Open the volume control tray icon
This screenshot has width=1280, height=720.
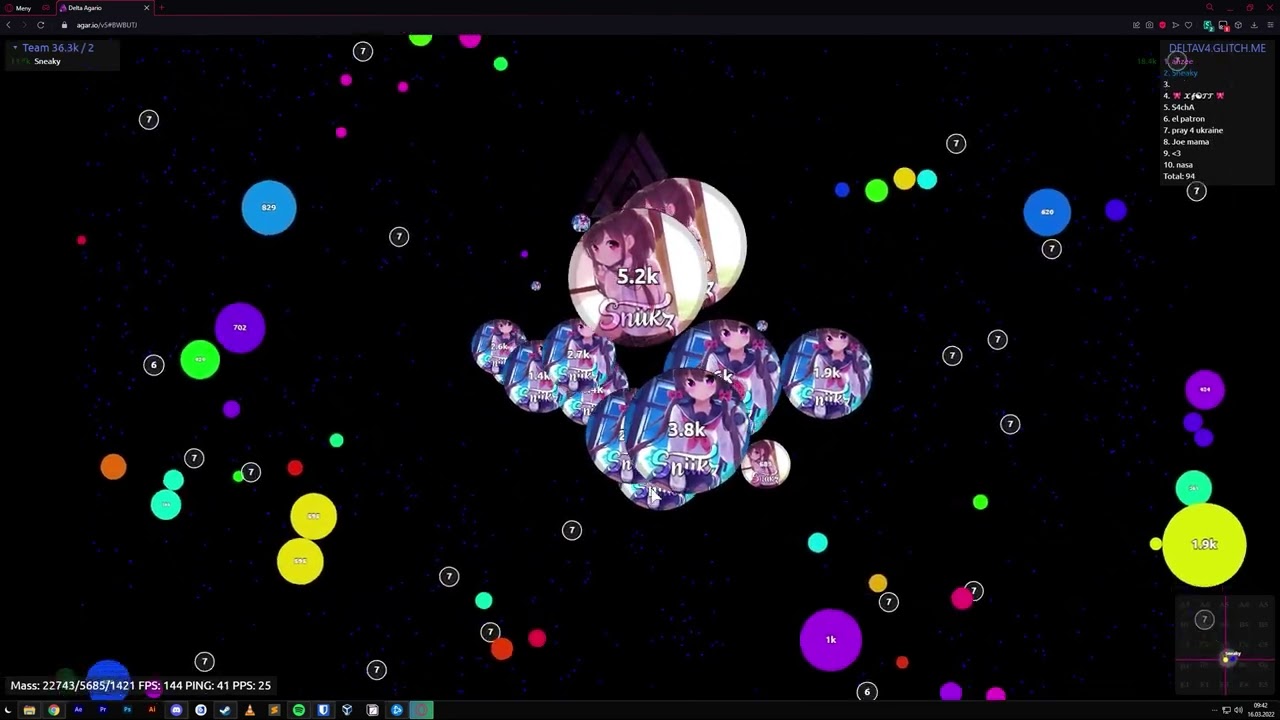tap(1239, 710)
